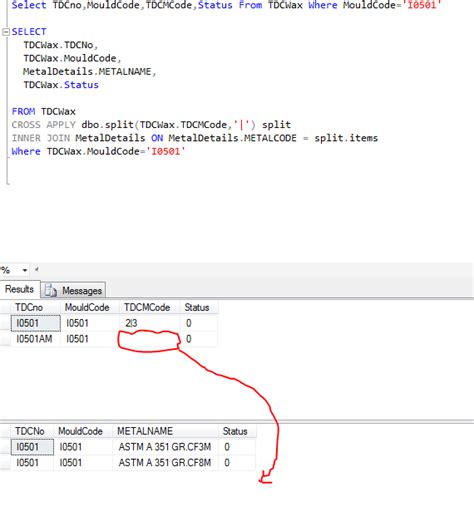Click Status header in second grid
The height and width of the screenshot is (531, 474).
pos(237,431)
